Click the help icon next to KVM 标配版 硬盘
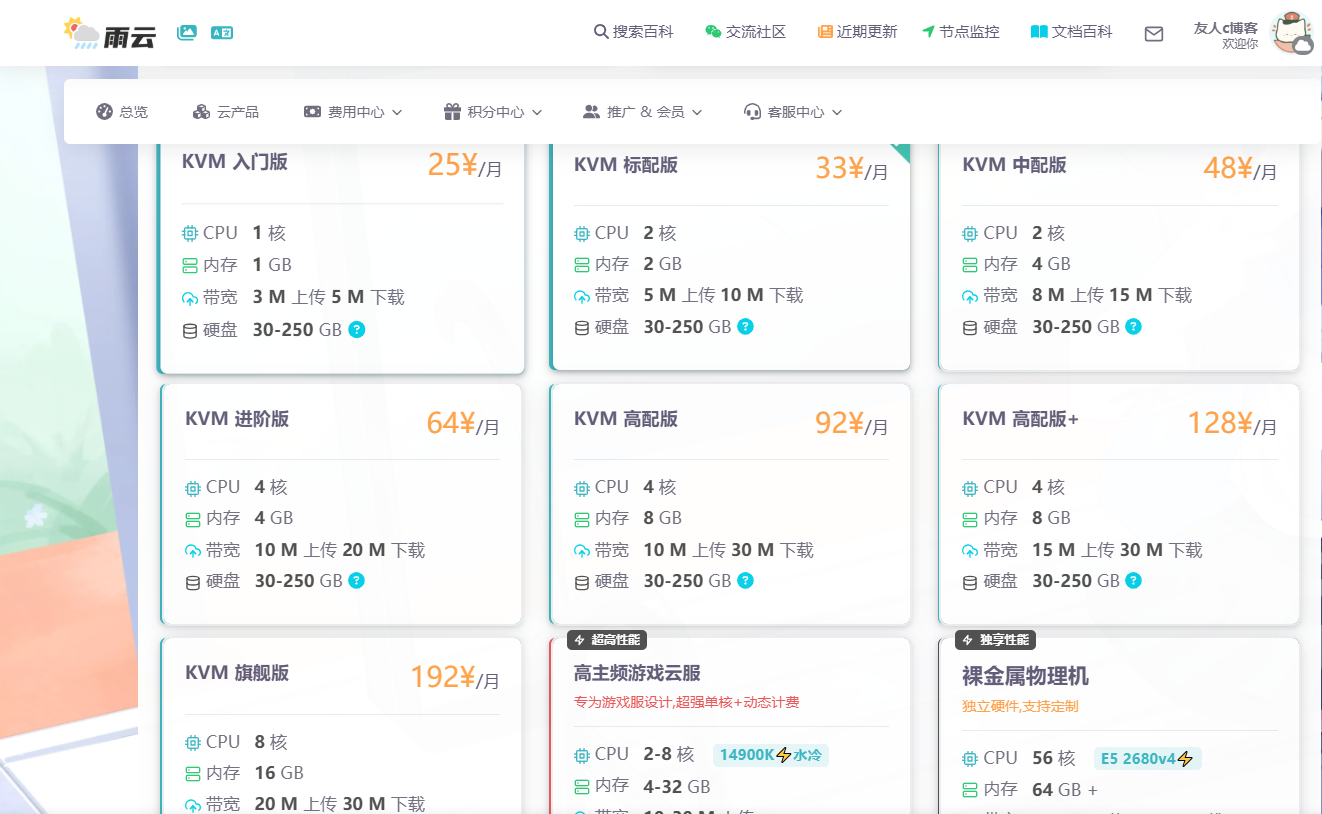Screen dimensions: 1322x814 (745, 326)
